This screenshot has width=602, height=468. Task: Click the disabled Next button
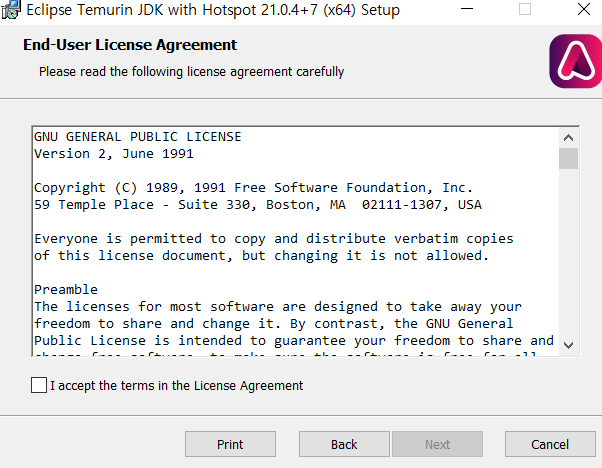[437, 444]
